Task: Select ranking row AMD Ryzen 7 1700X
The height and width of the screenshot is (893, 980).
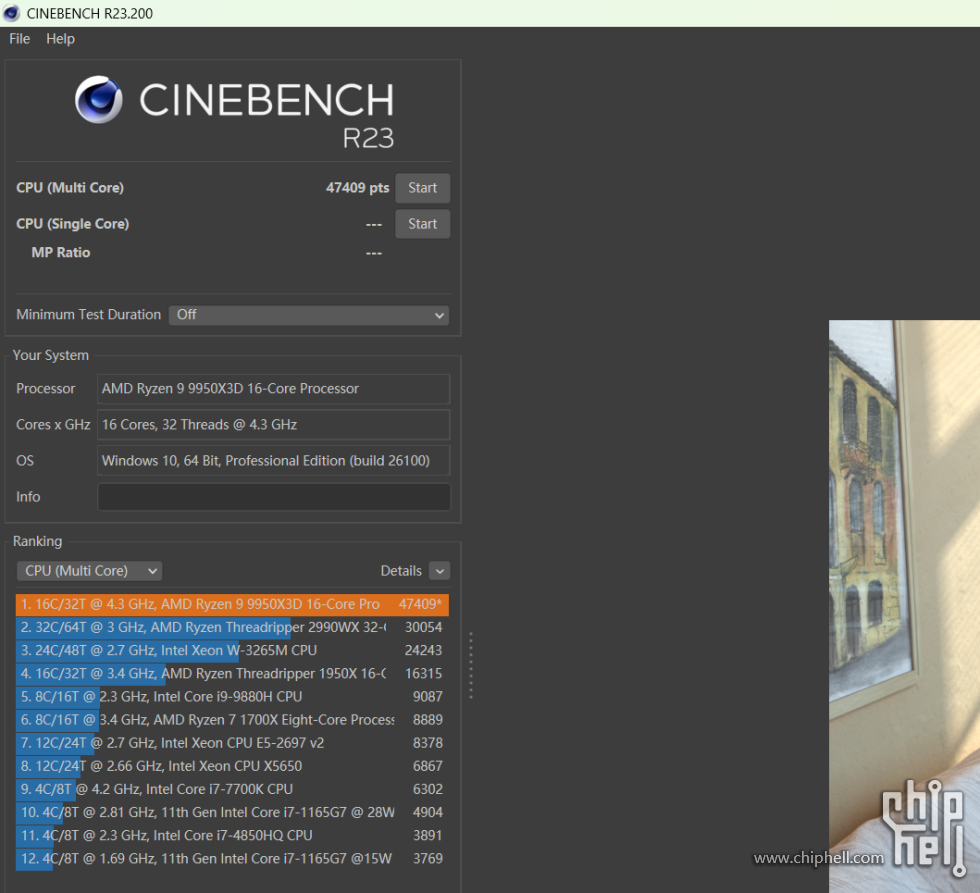Action: click(x=232, y=720)
